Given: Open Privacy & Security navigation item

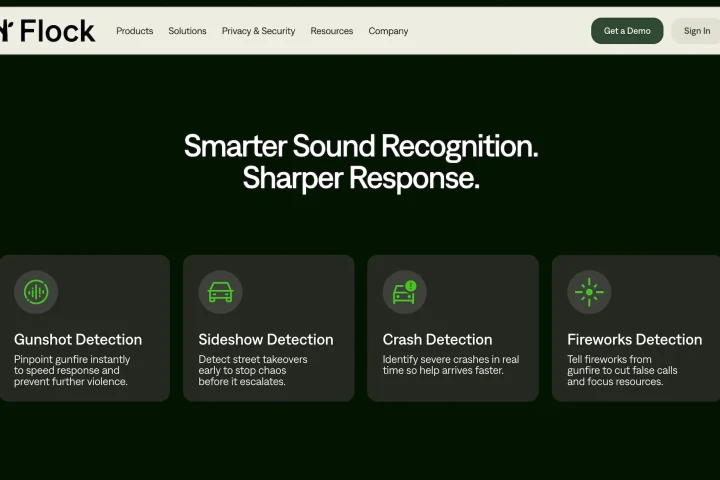Looking at the screenshot, I should tap(259, 31).
